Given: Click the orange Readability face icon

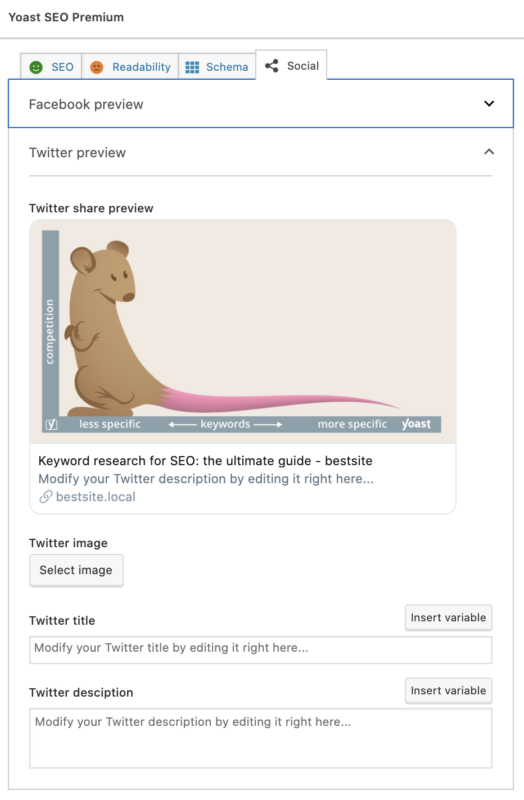Looking at the screenshot, I should click(96, 67).
